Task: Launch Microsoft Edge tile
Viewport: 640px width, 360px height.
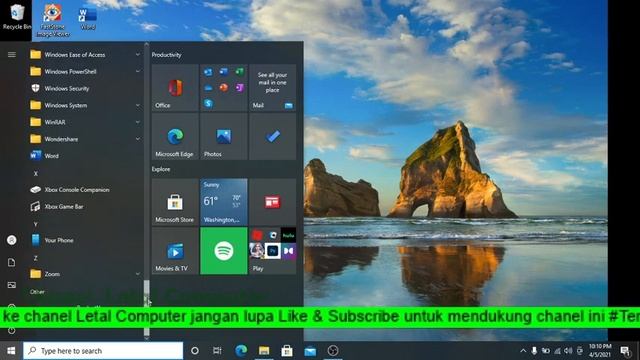Action: [x=175, y=136]
